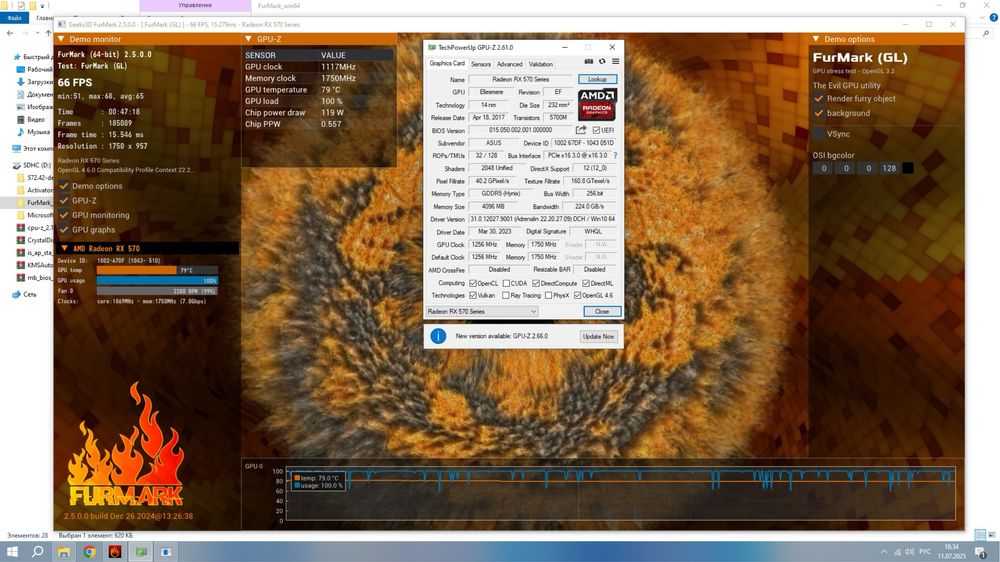Collapse the Demo monitor panel
1000x562 pixels.
coord(62,40)
